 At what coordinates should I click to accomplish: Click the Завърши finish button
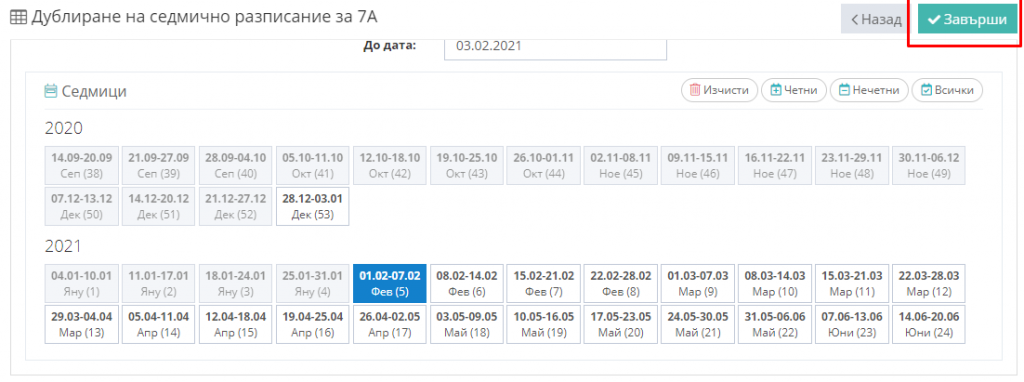coord(967,20)
